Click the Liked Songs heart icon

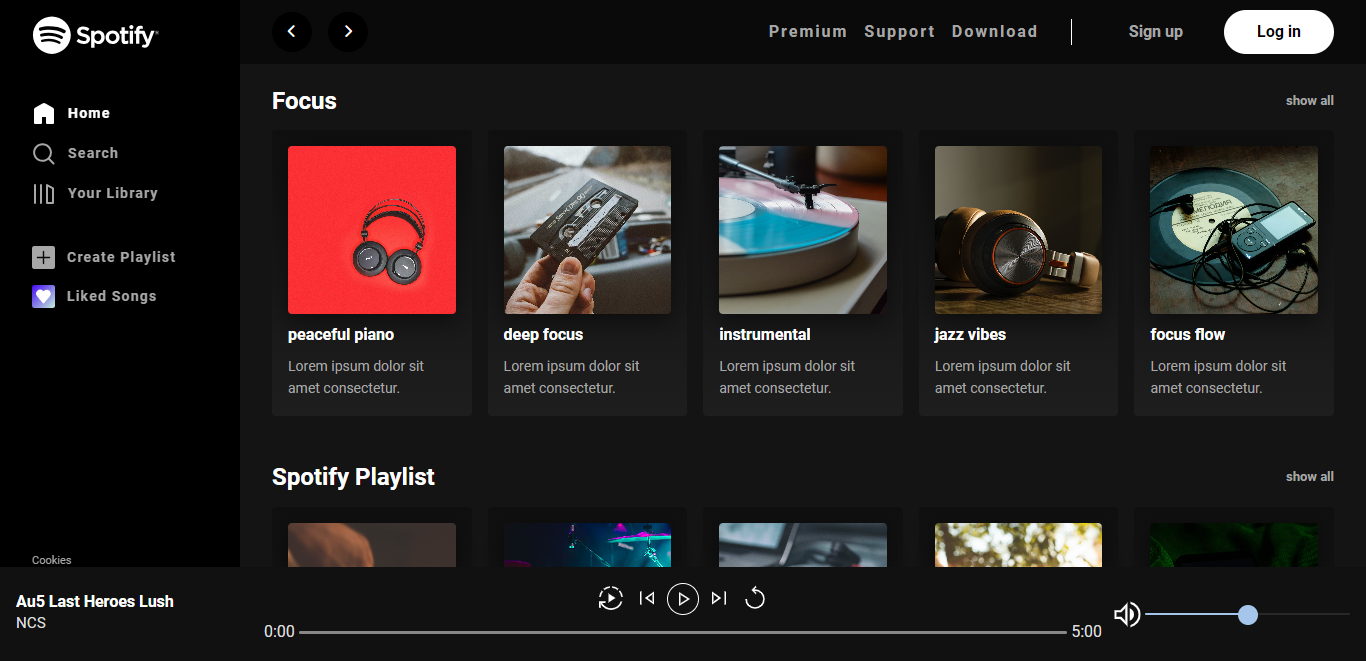point(44,296)
